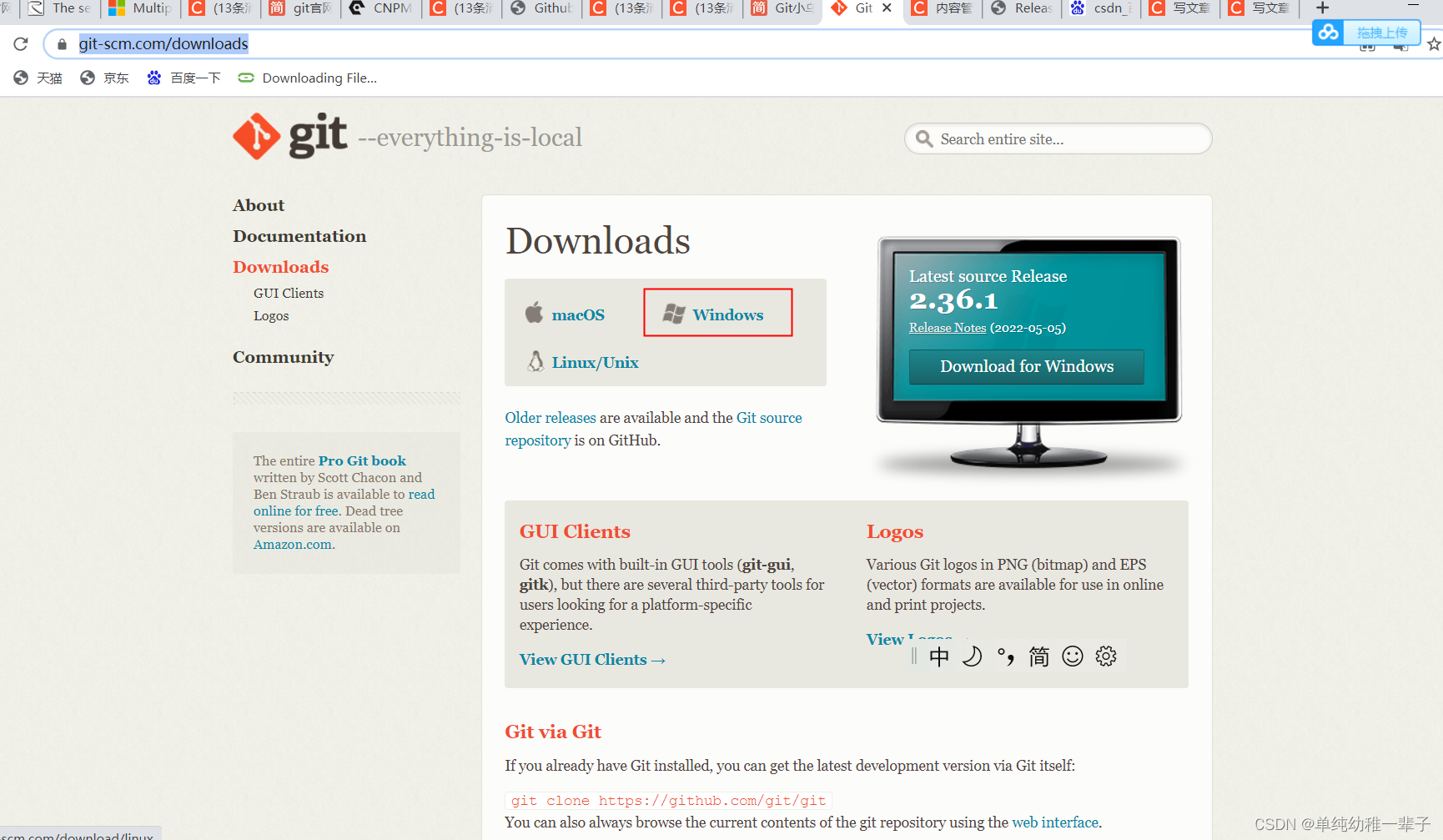Click the Linux penguin icon
The image size is (1443, 840).
click(535, 361)
